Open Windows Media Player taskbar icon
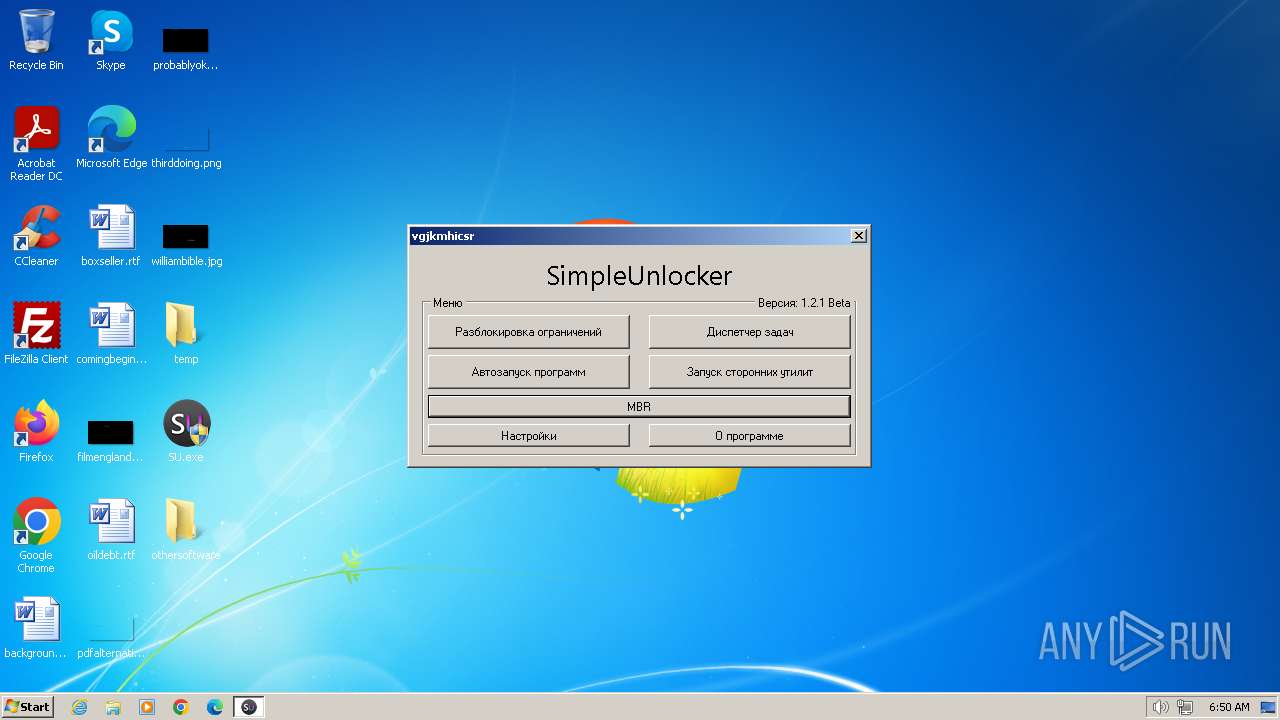 tap(147, 707)
